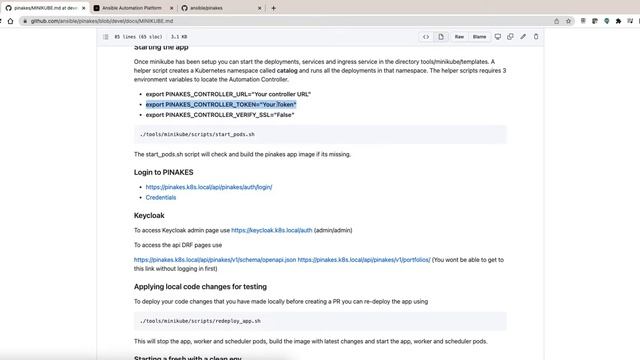Open the pinakes.k8s.local auth login link

[209, 187]
